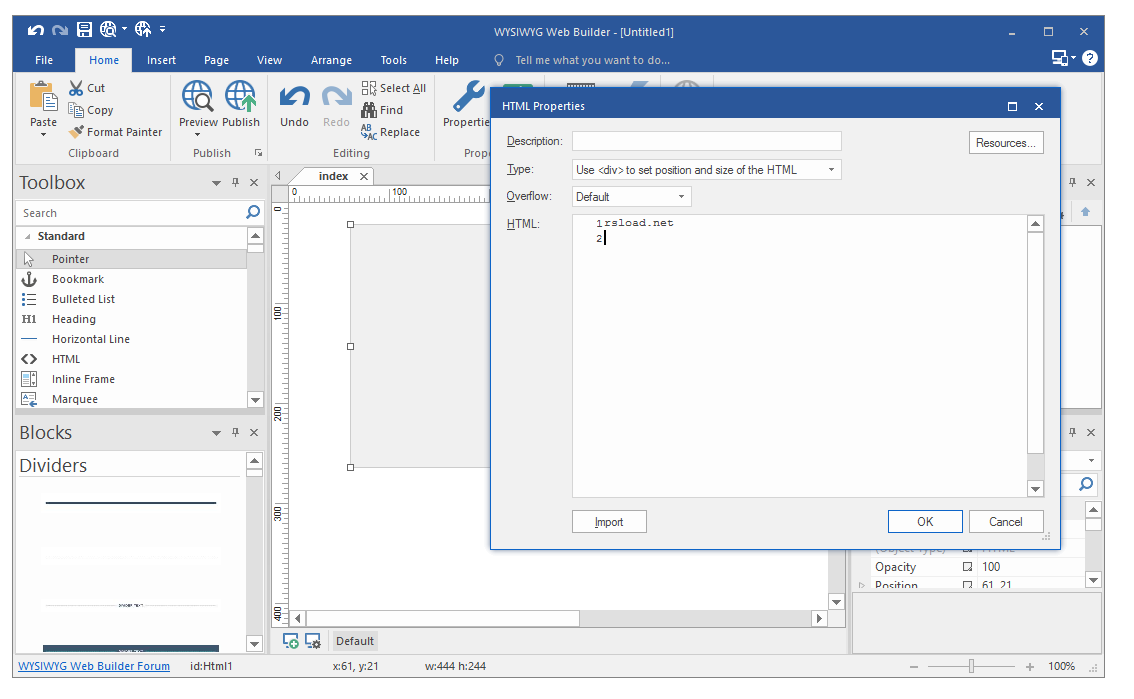This screenshot has width=1134, height=699.
Task: Open the Help ribbon tab
Action: [447, 60]
